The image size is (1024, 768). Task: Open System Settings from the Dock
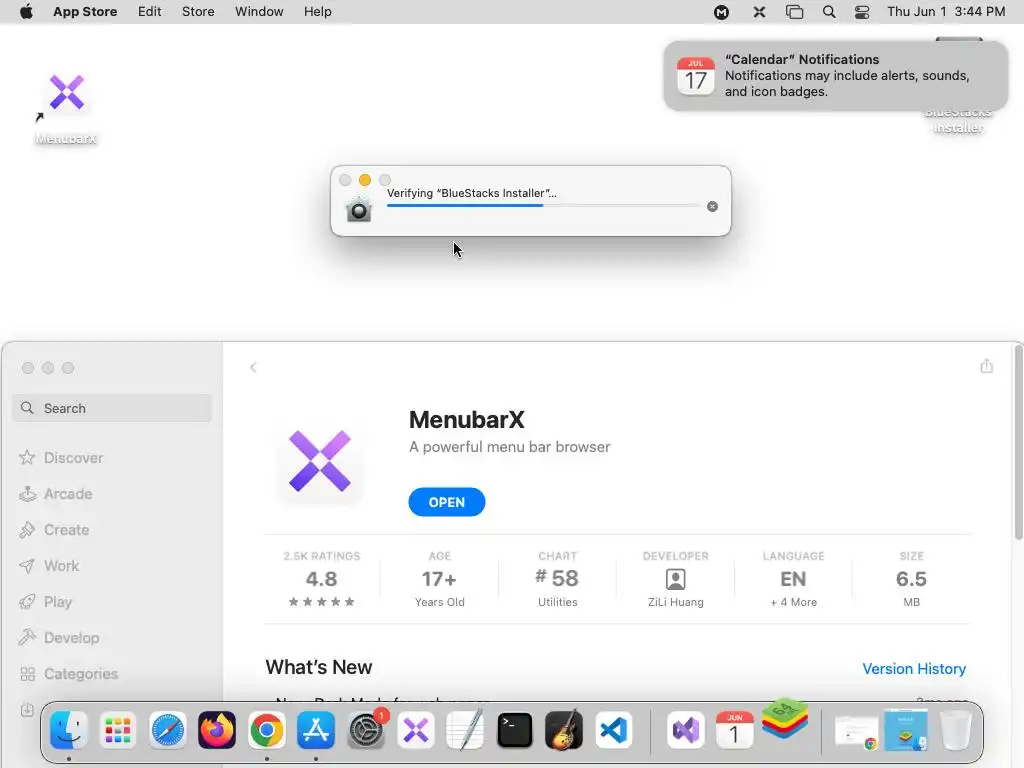(x=366, y=730)
